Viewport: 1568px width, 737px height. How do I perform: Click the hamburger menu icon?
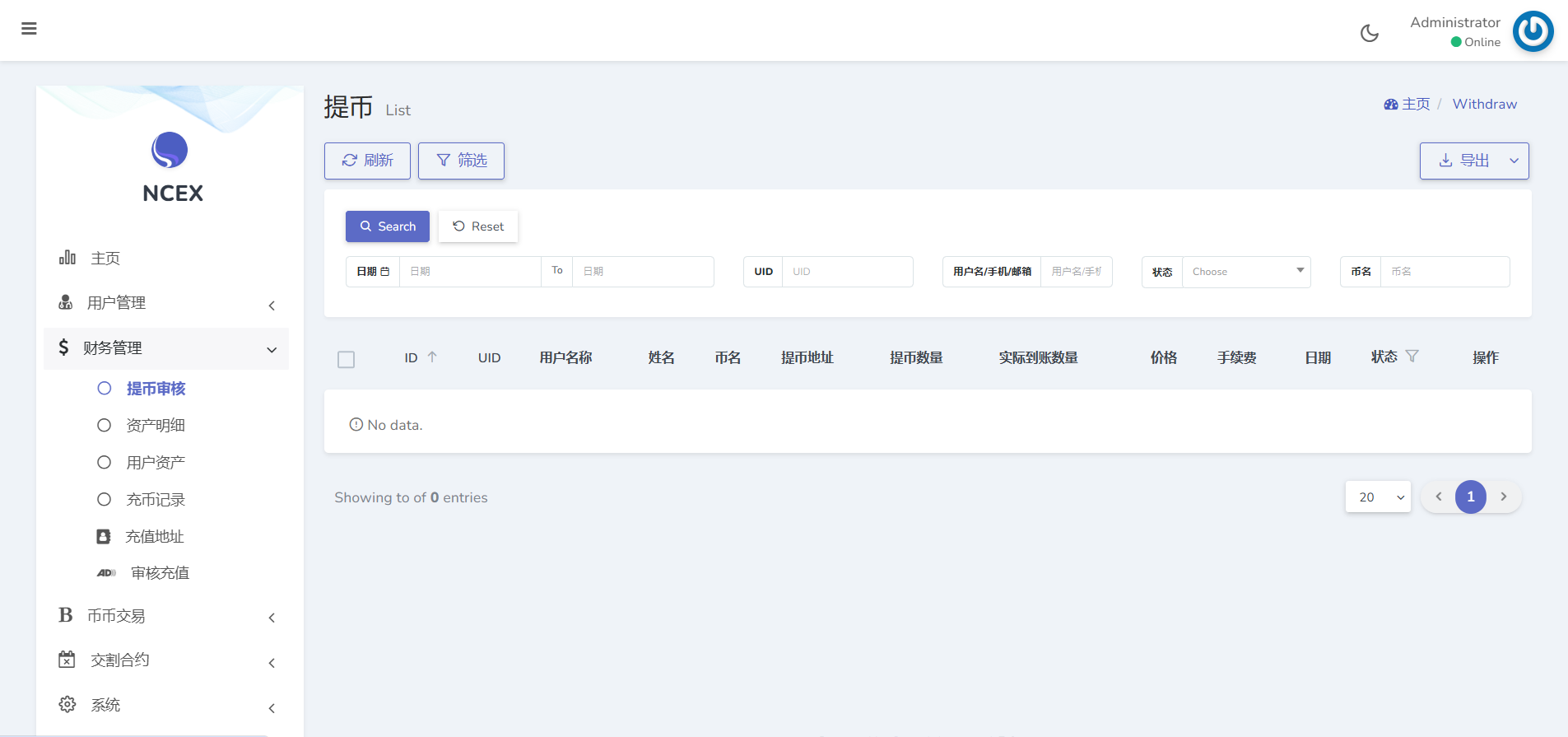coord(29,29)
